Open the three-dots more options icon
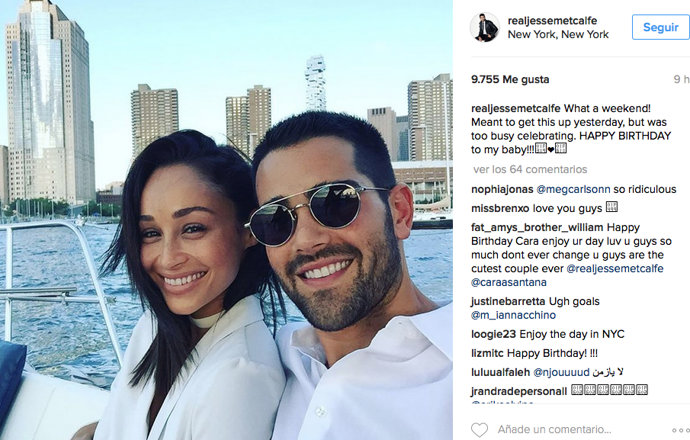 [x=681, y=430]
